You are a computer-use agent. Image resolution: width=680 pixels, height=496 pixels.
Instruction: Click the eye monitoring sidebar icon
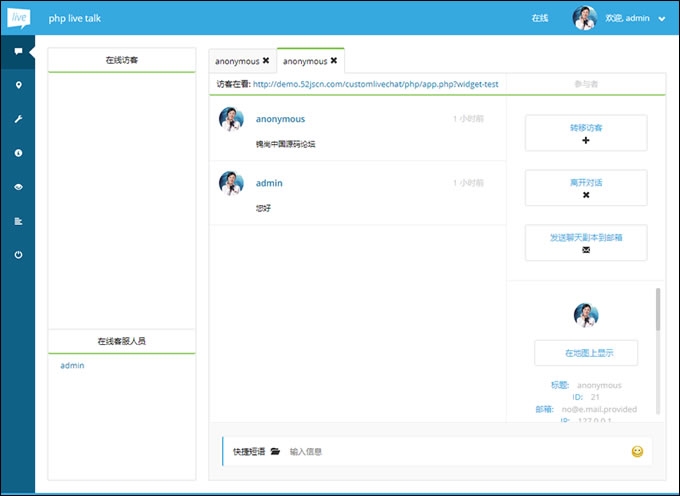(18, 187)
